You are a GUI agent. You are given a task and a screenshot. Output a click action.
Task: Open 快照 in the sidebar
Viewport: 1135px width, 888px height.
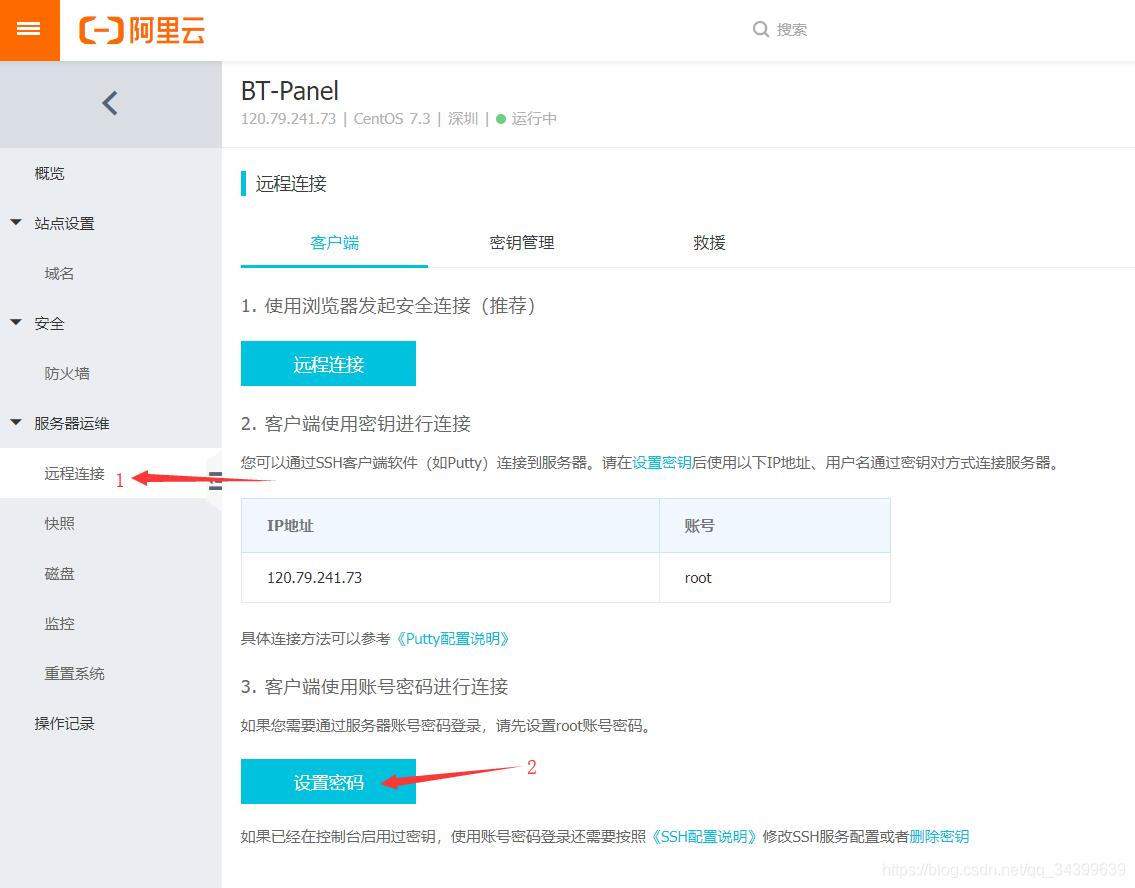click(x=59, y=523)
